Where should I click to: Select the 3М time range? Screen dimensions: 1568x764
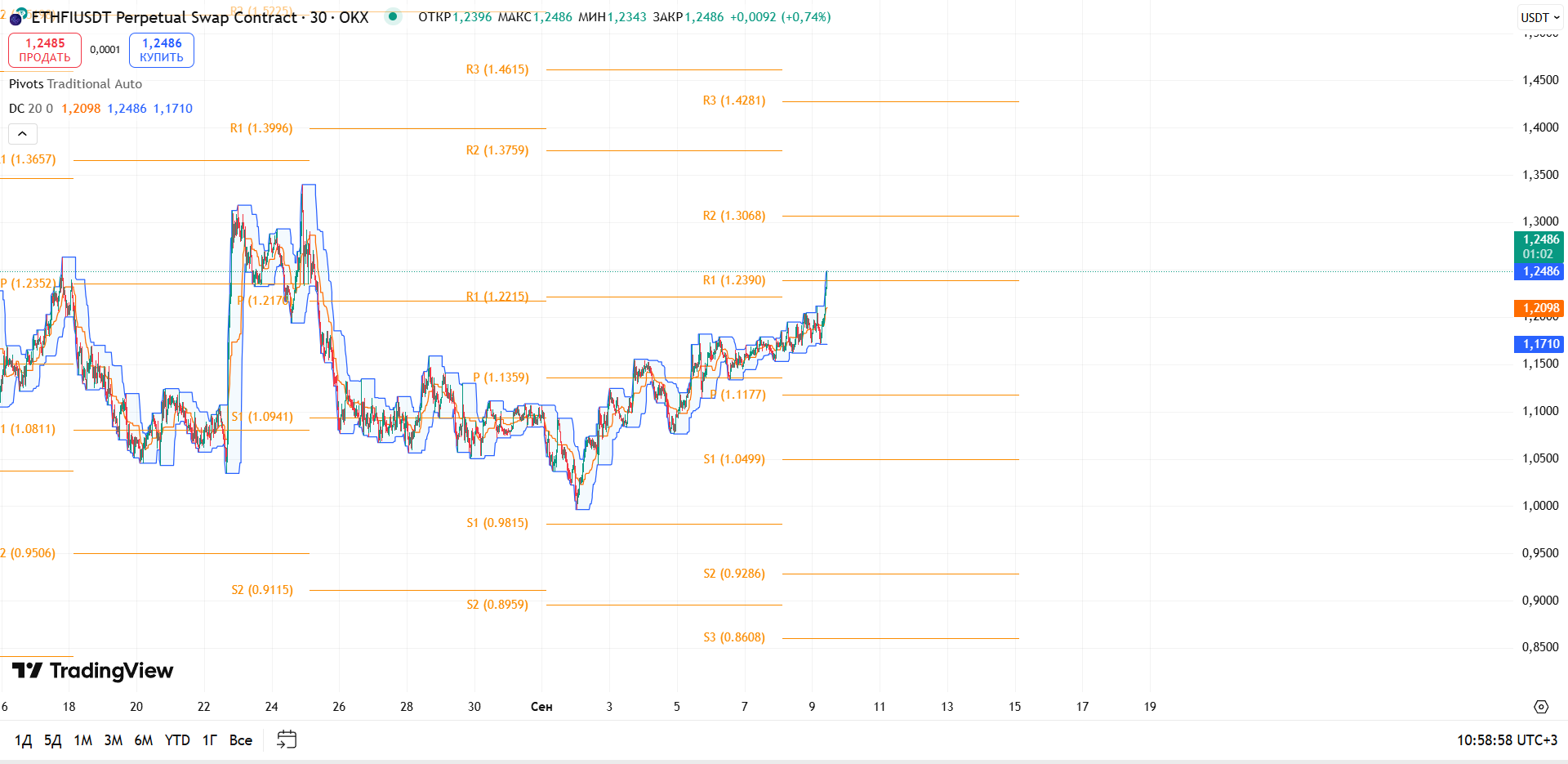(x=114, y=740)
